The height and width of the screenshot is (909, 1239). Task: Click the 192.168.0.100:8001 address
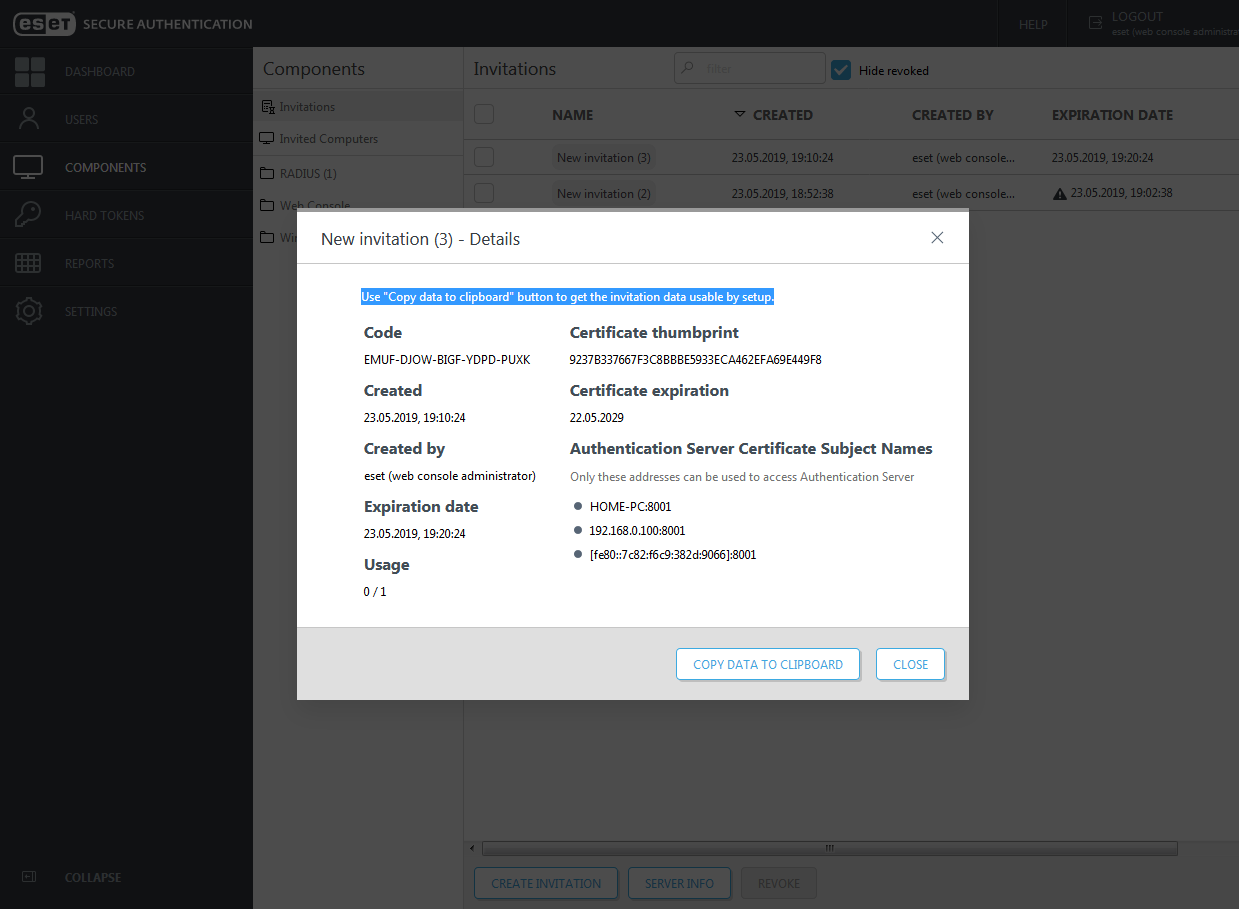pos(638,531)
